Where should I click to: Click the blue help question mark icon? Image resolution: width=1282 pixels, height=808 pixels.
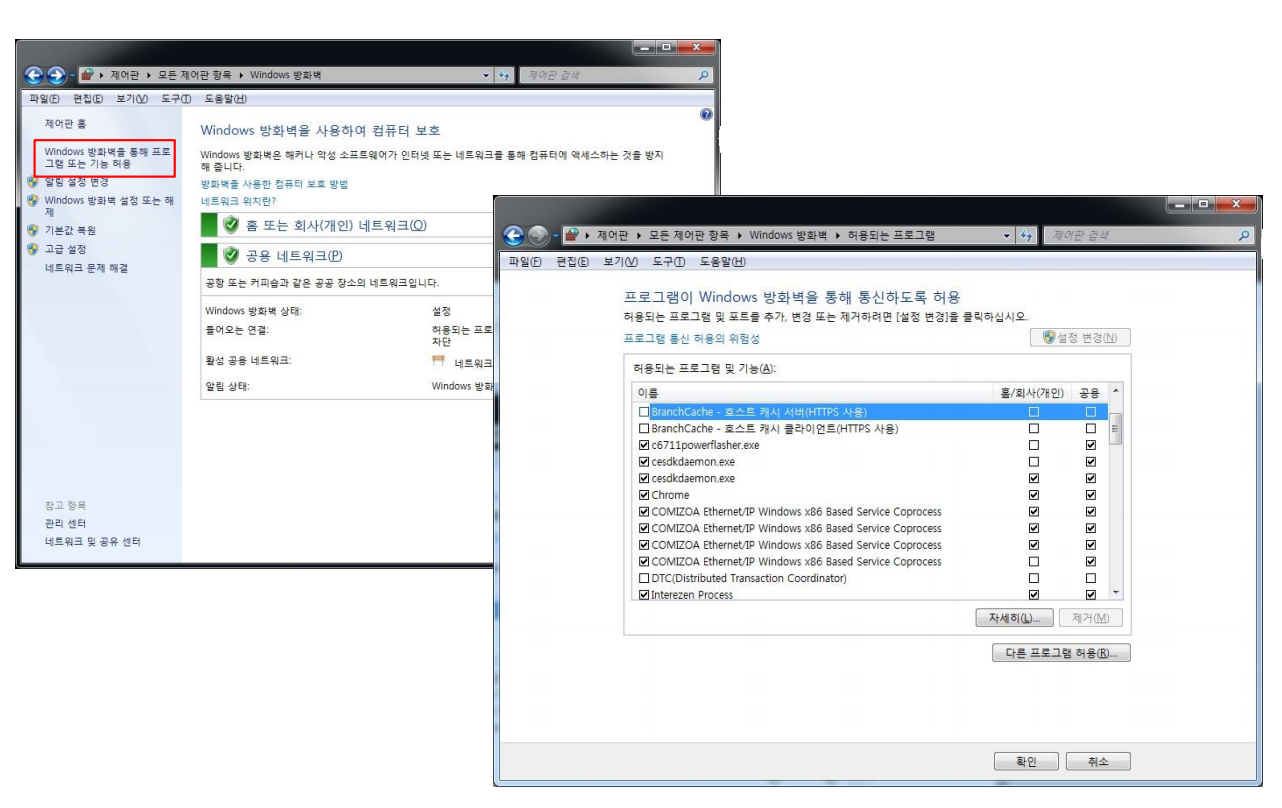706,115
